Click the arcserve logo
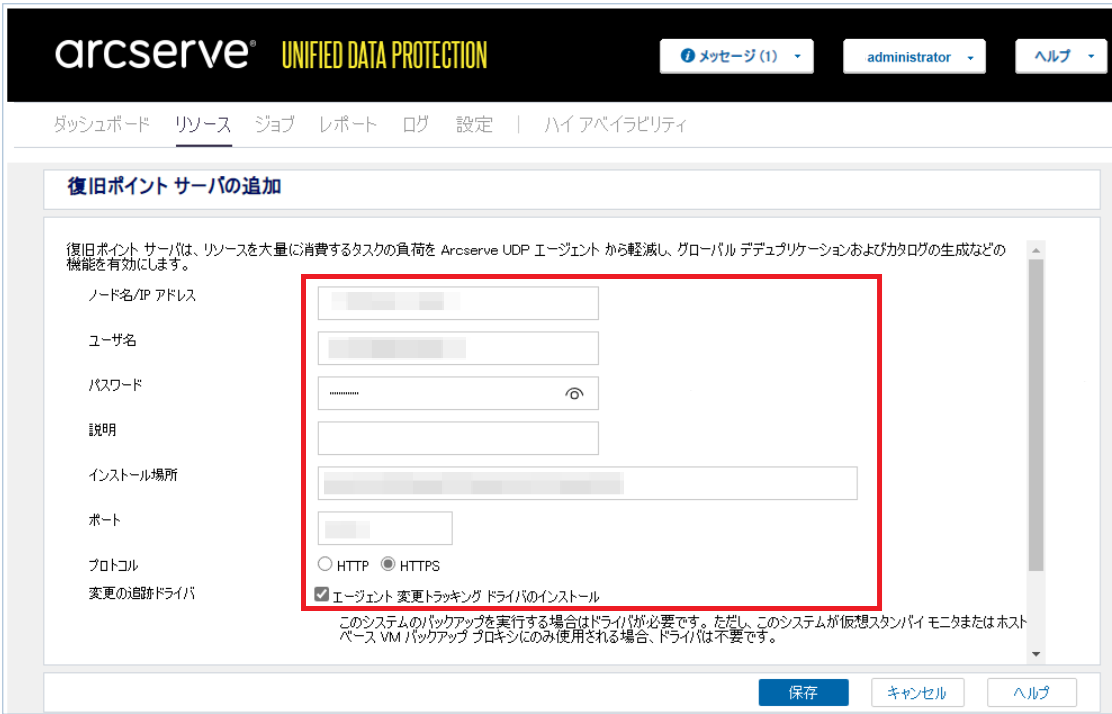 (155, 53)
